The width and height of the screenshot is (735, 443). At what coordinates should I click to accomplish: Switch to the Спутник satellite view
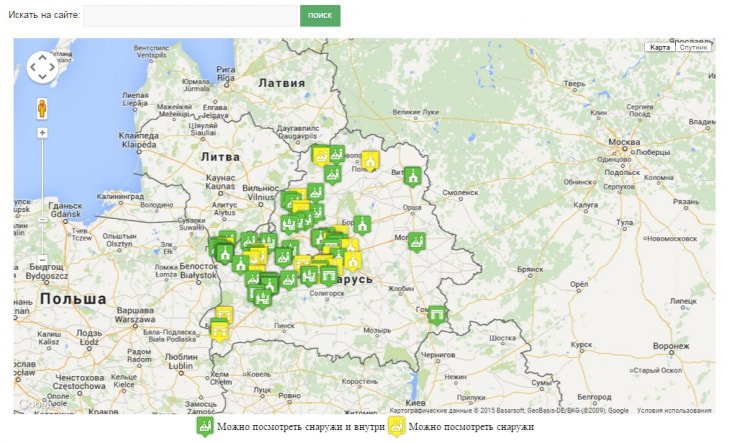694,47
